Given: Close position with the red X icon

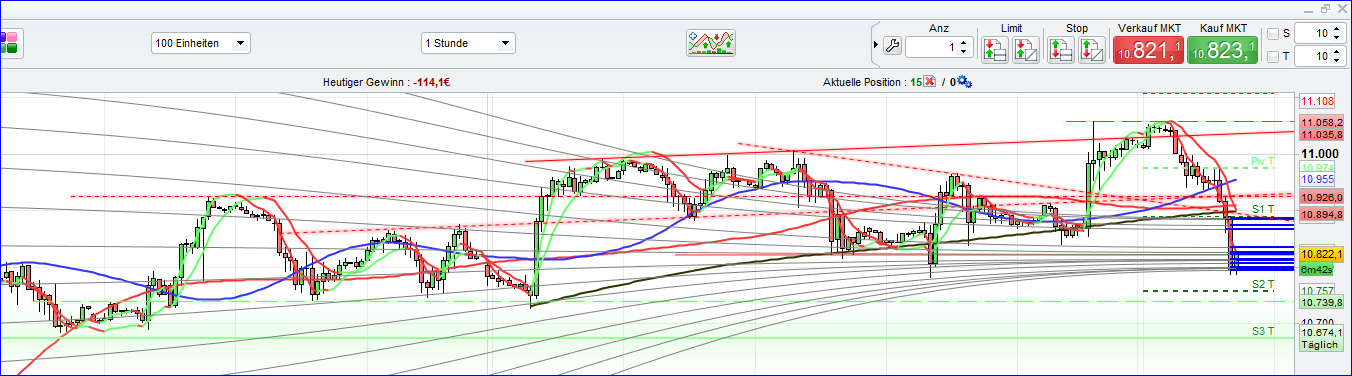Looking at the screenshot, I should click(930, 82).
